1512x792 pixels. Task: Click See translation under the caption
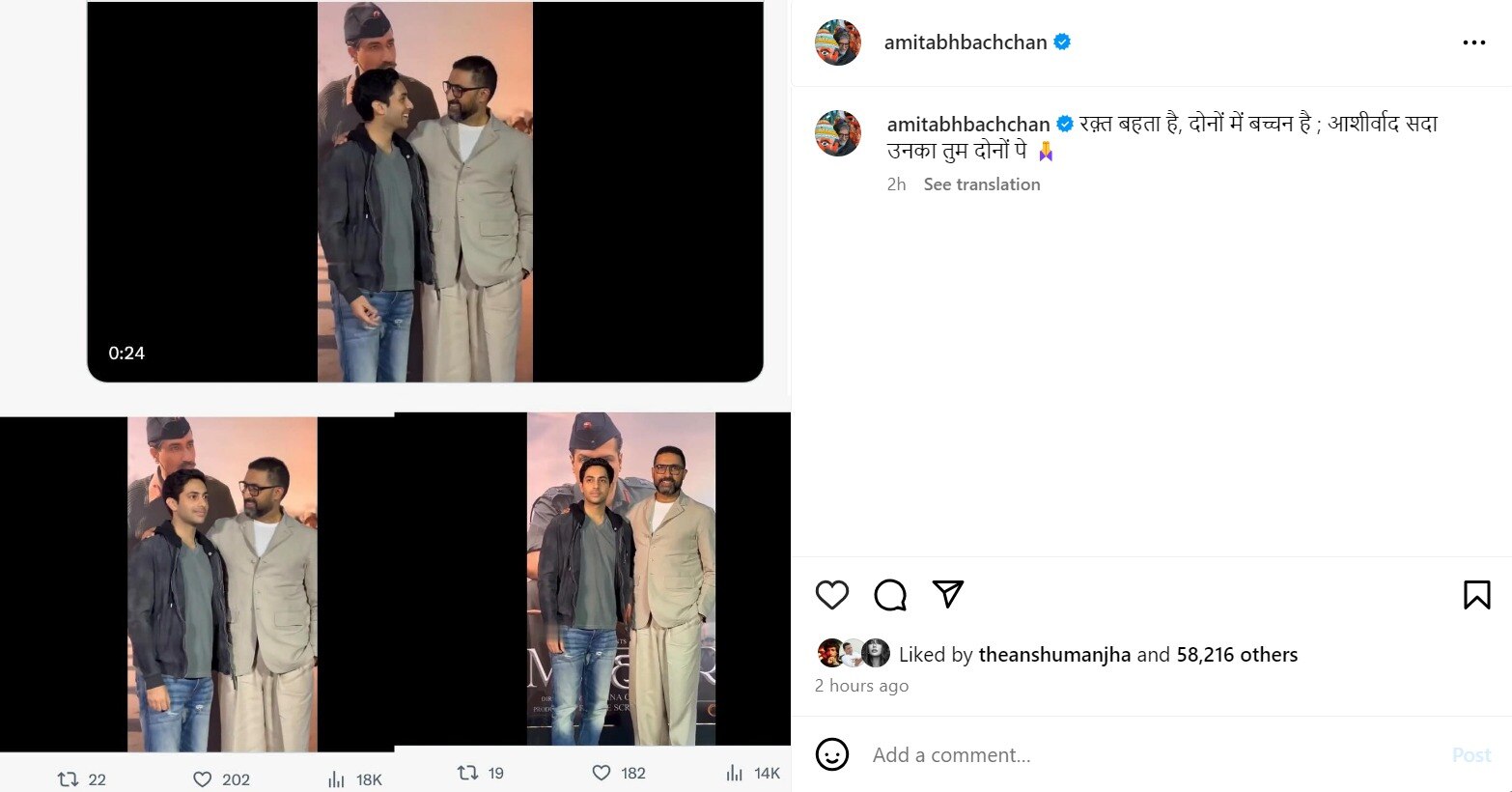point(981,184)
